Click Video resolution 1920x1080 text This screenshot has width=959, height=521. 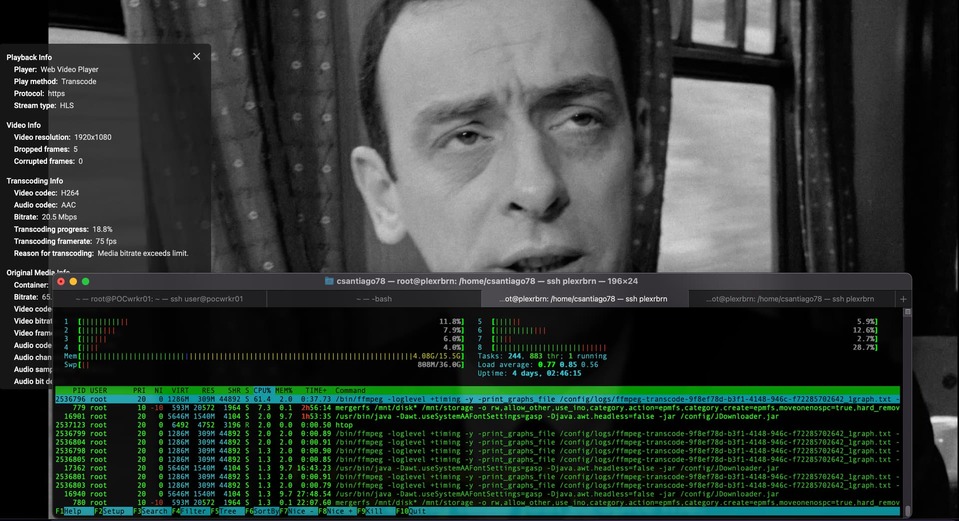pos(62,138)
